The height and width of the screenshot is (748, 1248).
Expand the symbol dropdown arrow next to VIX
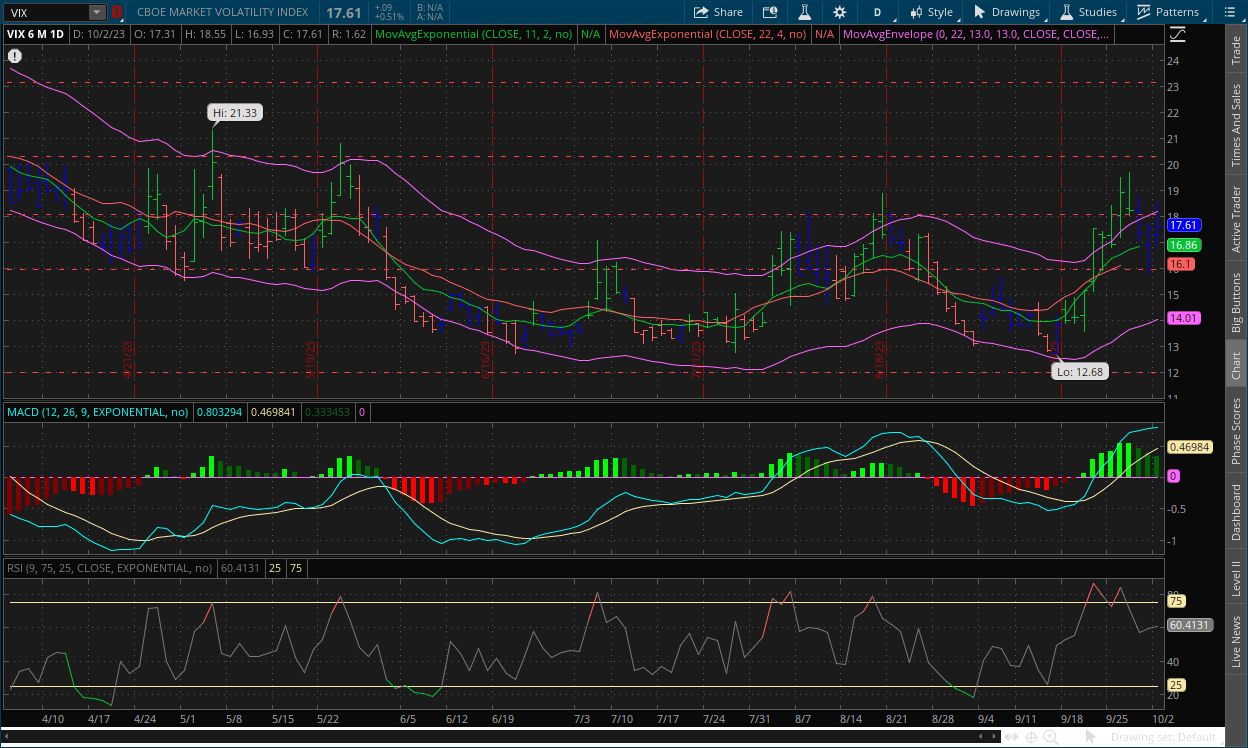(97, 12)
